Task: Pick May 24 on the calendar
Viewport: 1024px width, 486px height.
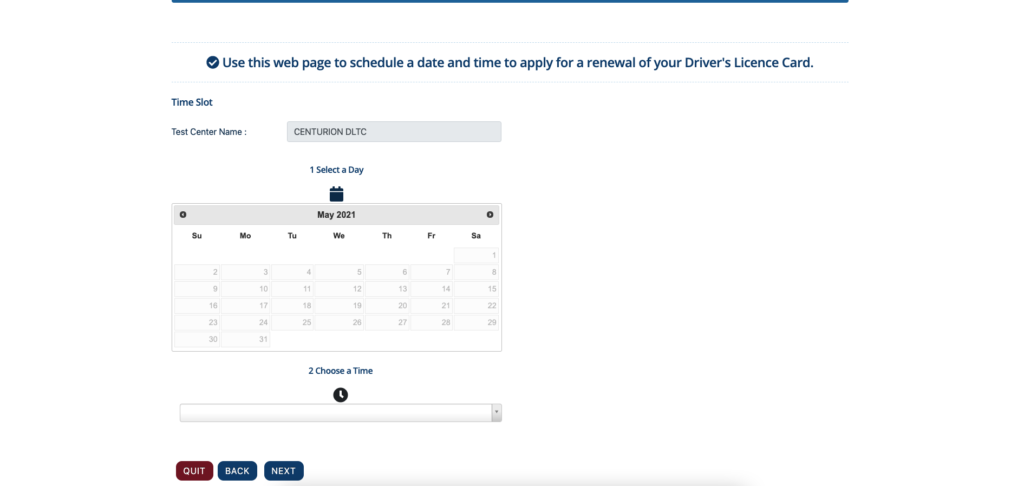Action: (x=246, y=323)
